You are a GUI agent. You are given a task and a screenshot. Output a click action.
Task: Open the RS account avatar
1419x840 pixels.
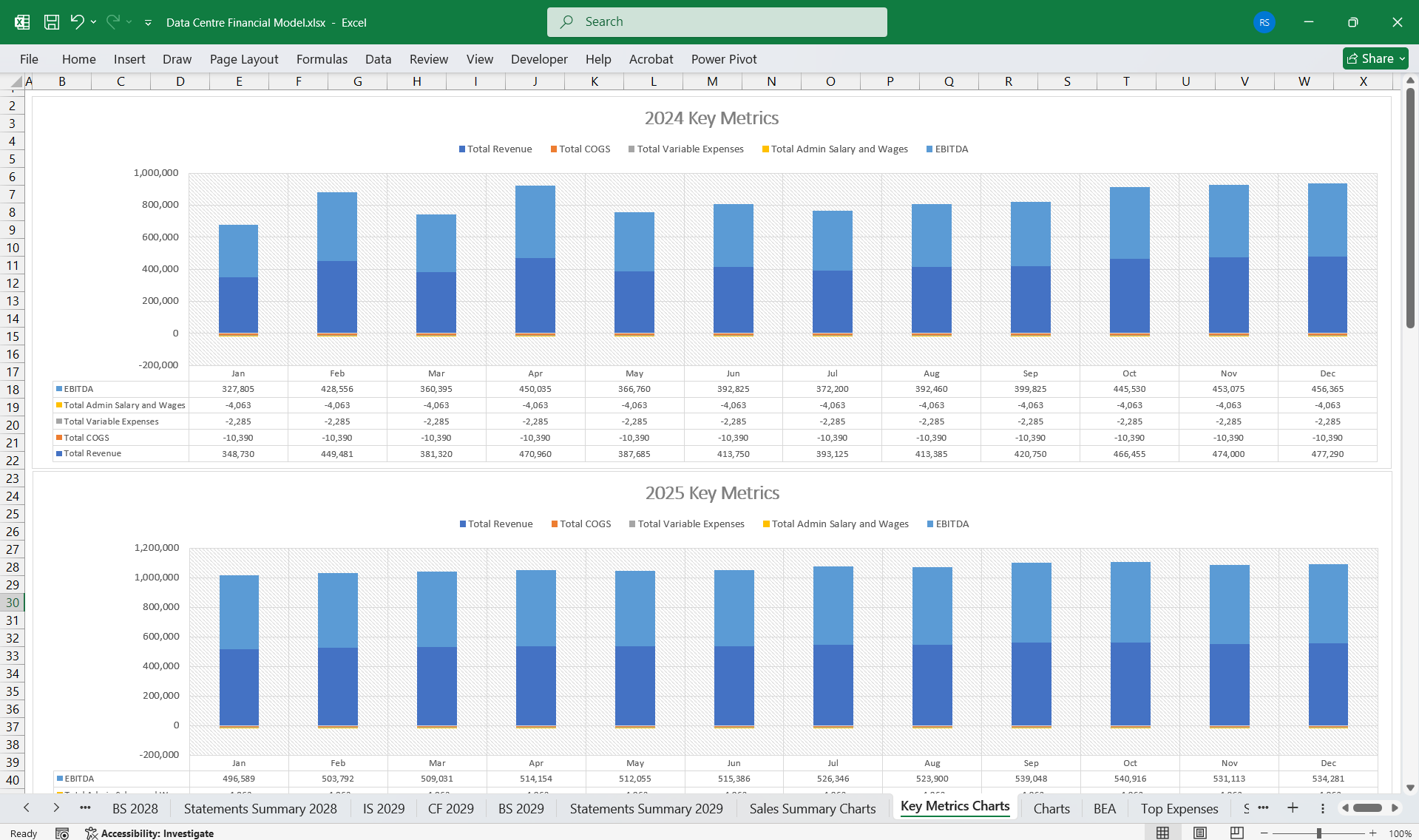[1264, 22]
